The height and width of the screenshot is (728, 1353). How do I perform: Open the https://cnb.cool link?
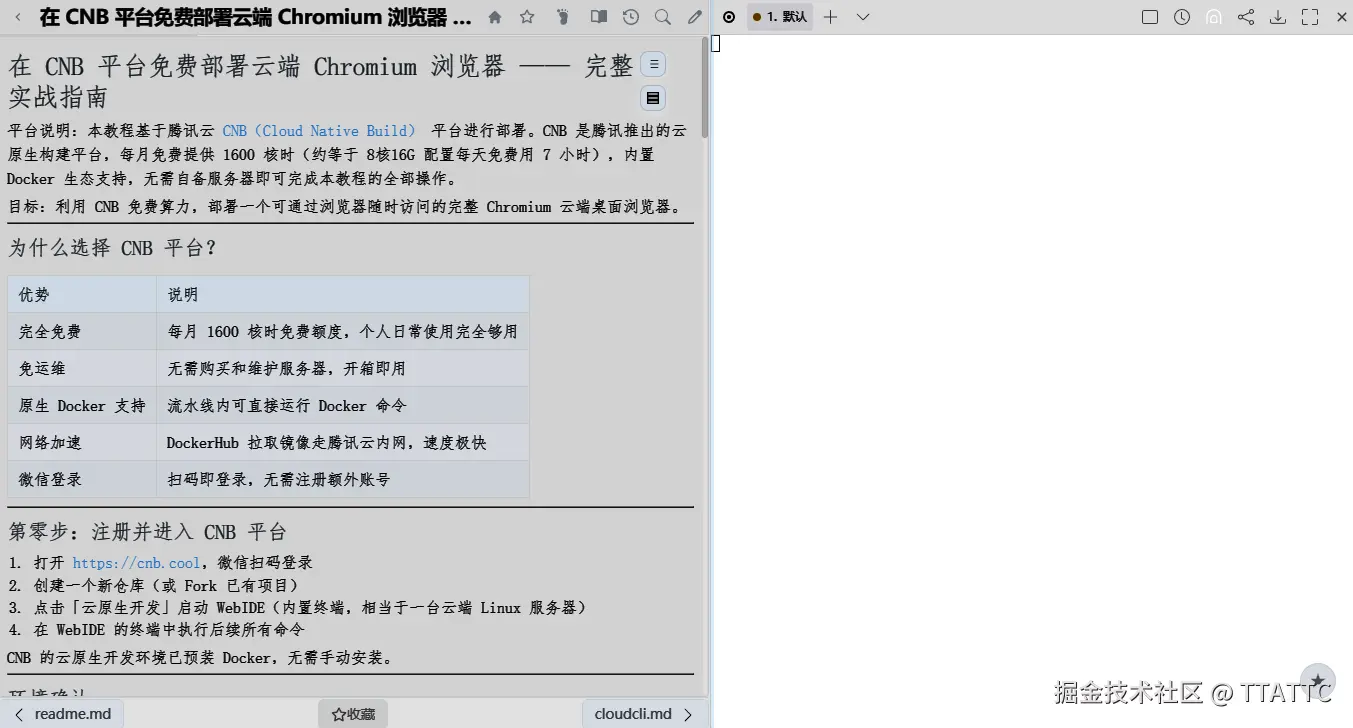pos(137,563)
